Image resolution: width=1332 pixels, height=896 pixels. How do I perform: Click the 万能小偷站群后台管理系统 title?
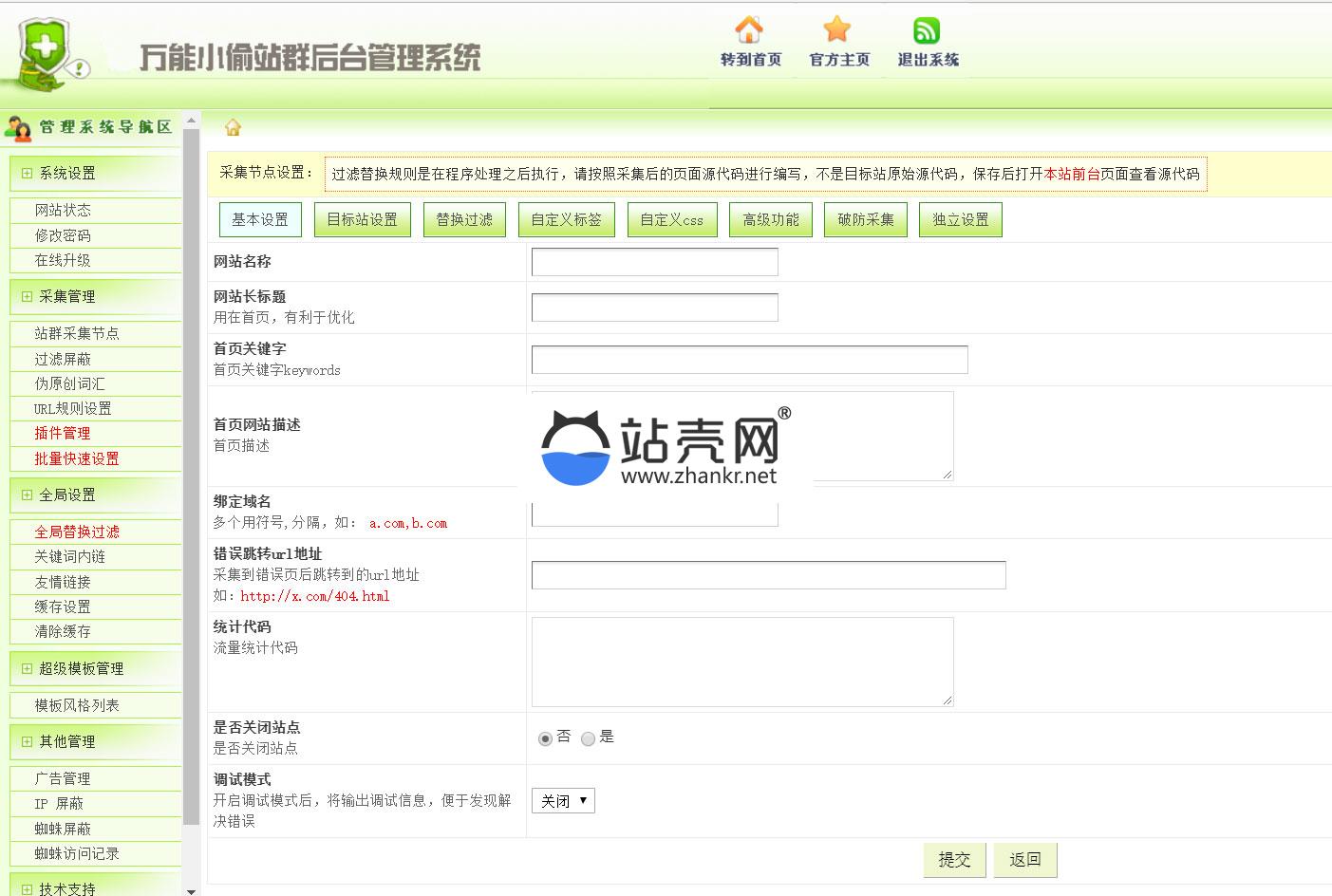pos(310,58)
